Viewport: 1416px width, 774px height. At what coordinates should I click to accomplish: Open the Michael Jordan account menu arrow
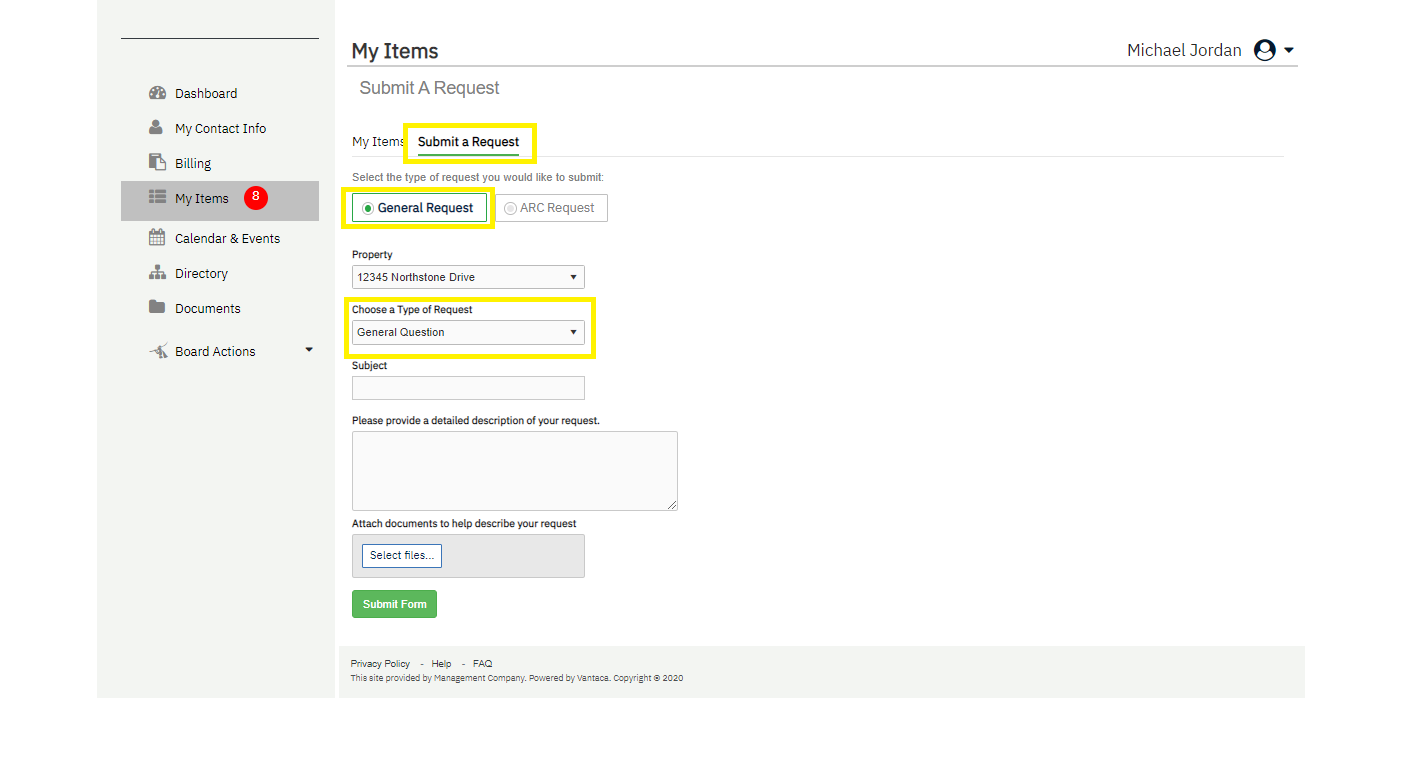pos(1289,50)
